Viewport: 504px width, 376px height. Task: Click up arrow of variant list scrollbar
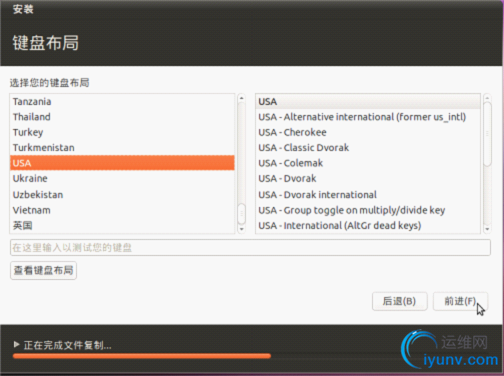pos(487,98)
